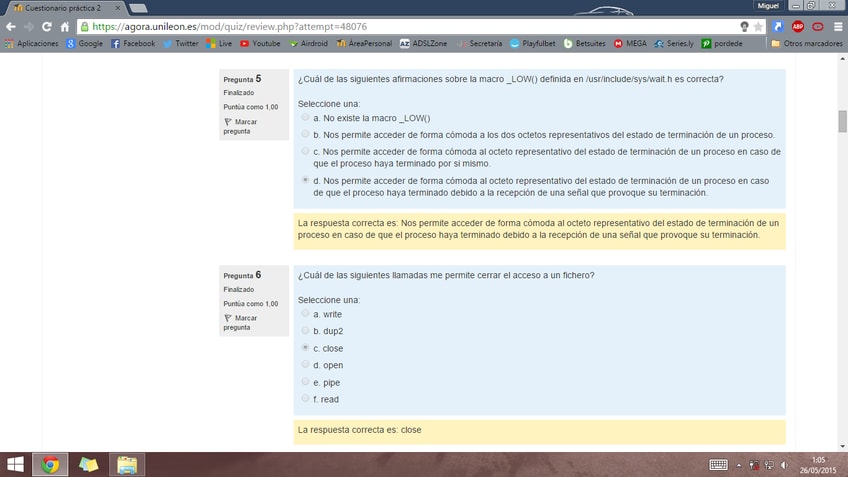
Task: Select option b. dos octetos representativos
Action: pyautogui.click(x=306, y=134)
